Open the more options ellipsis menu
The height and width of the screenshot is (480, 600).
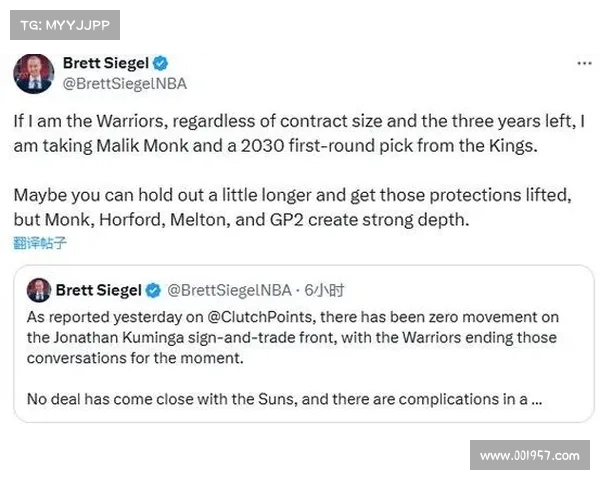coord(583,62)
